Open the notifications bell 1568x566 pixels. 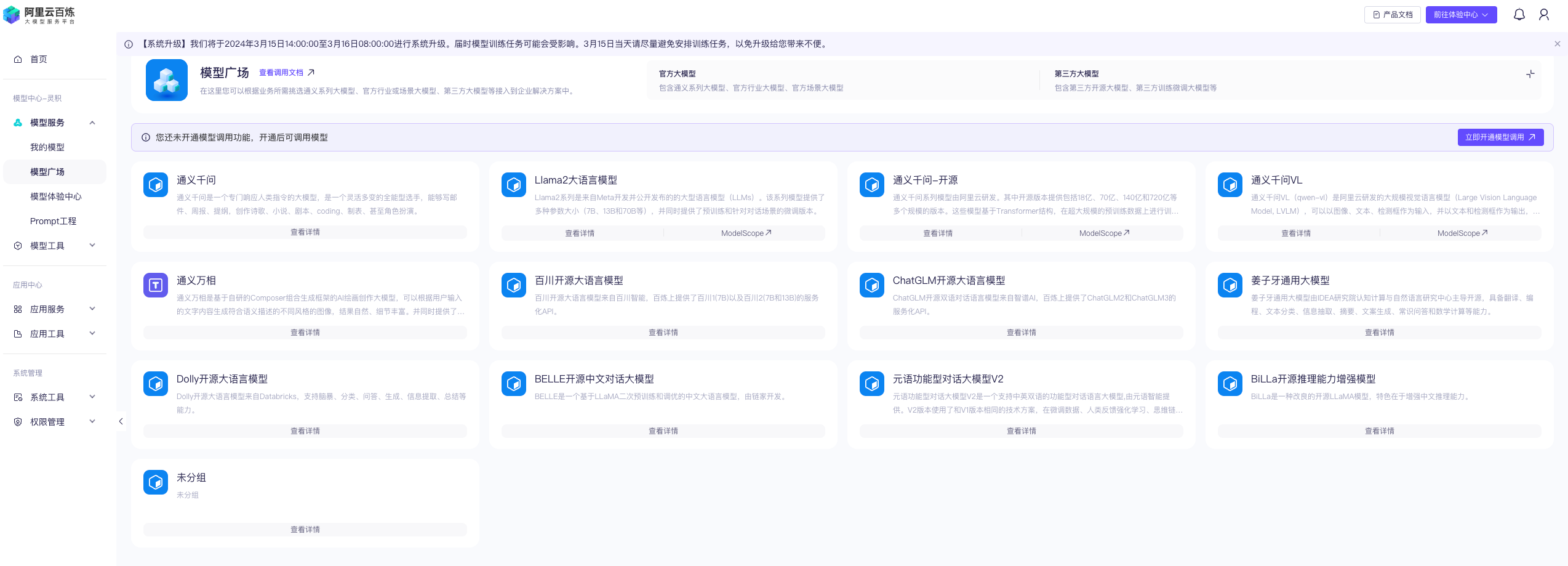point(1519,15)
